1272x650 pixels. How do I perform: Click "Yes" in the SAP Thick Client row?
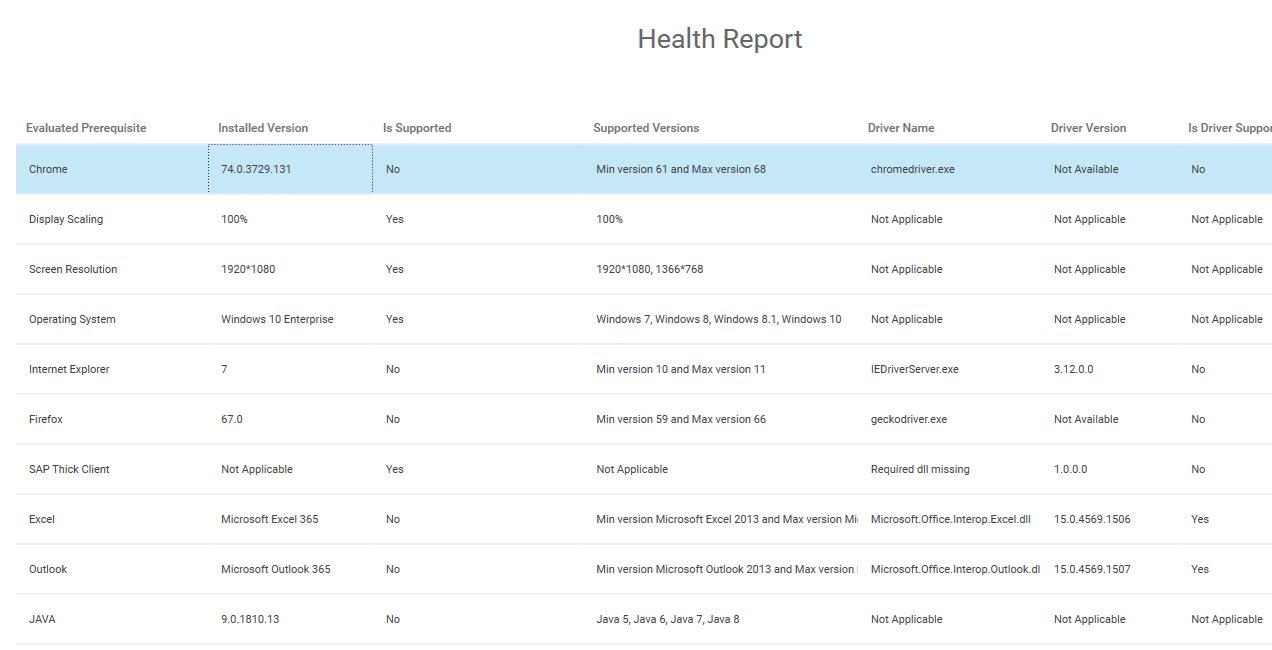click(x=395, y=469)
